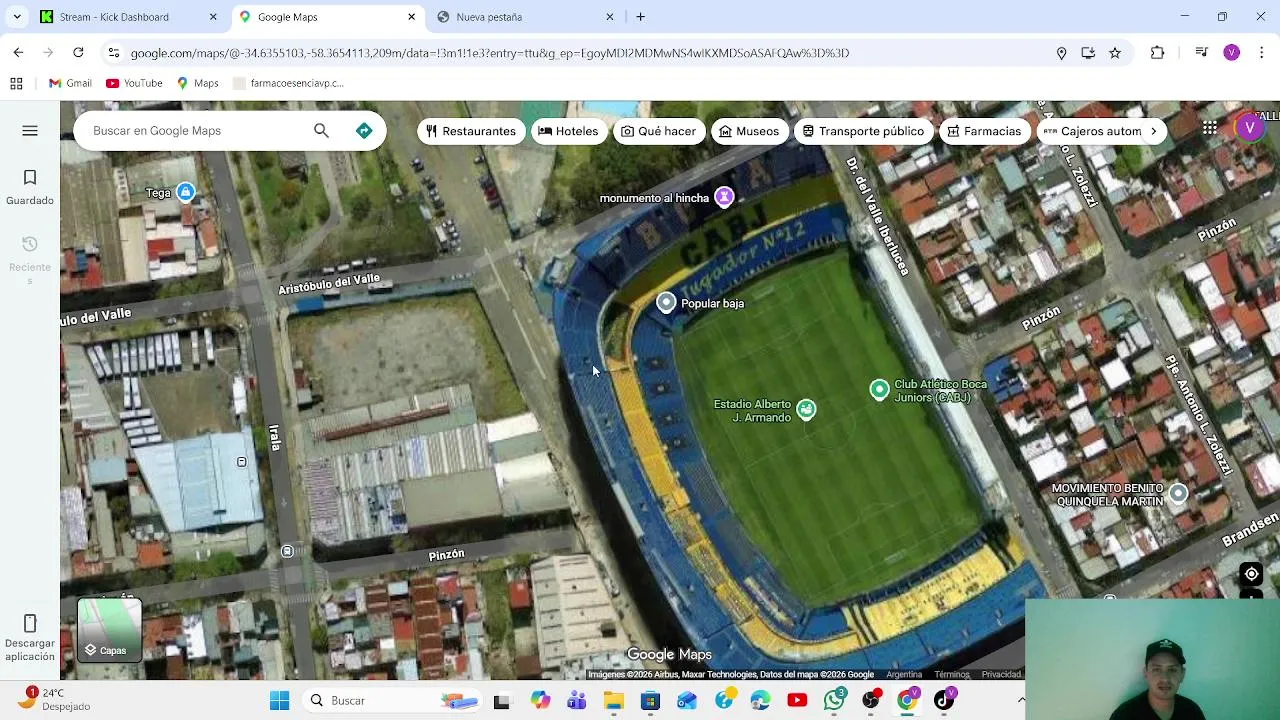Click the address bar URL
The height and width of the screenshot is (720, 1280).
point(489,53)
